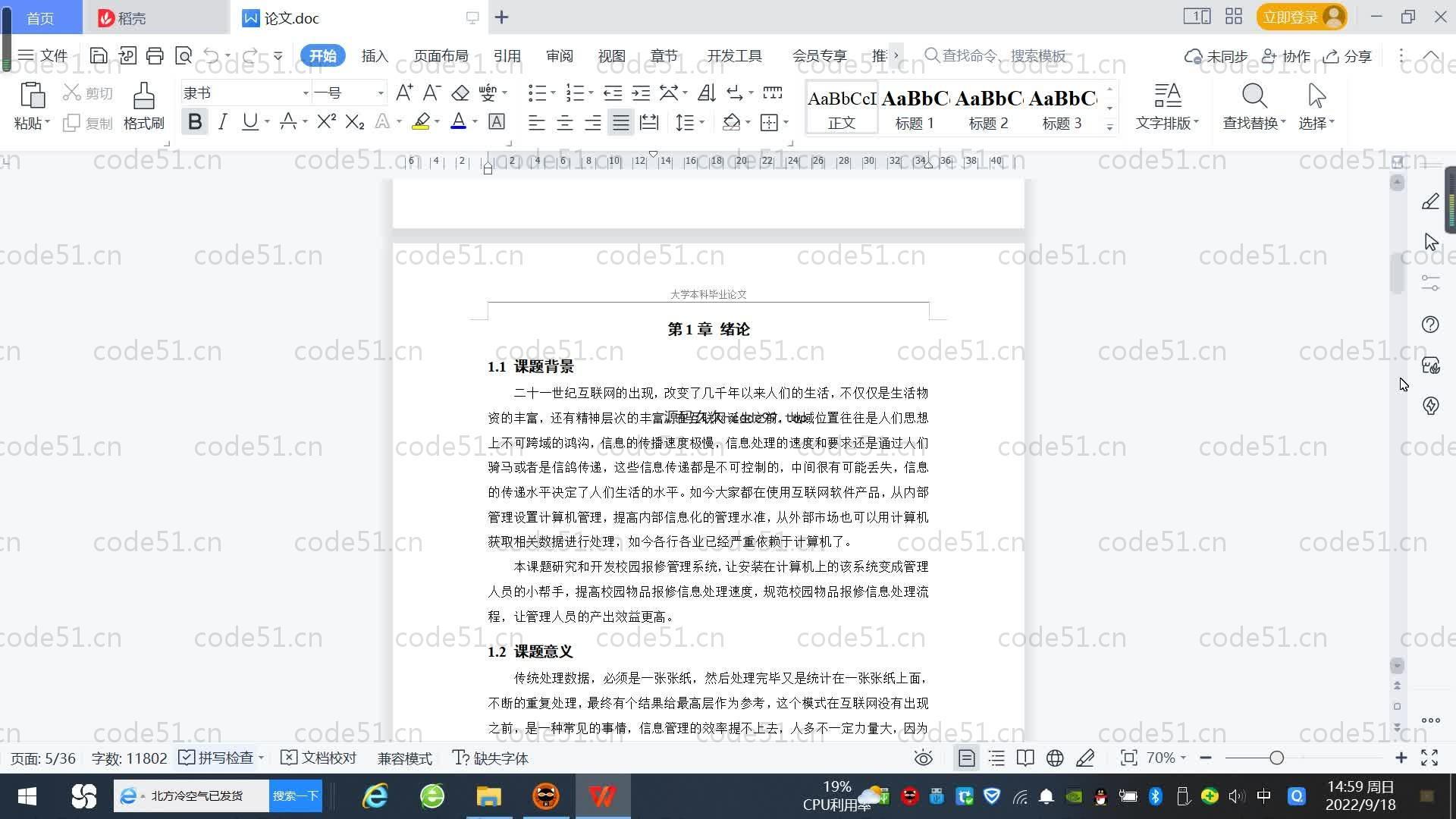
Task: Set paragraph to align right
Action: (593, 122)
